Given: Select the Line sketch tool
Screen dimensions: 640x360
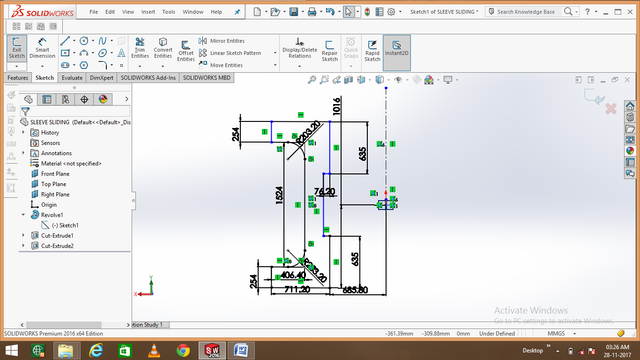Looking at the screenshot, I should [x=65, y=41].
